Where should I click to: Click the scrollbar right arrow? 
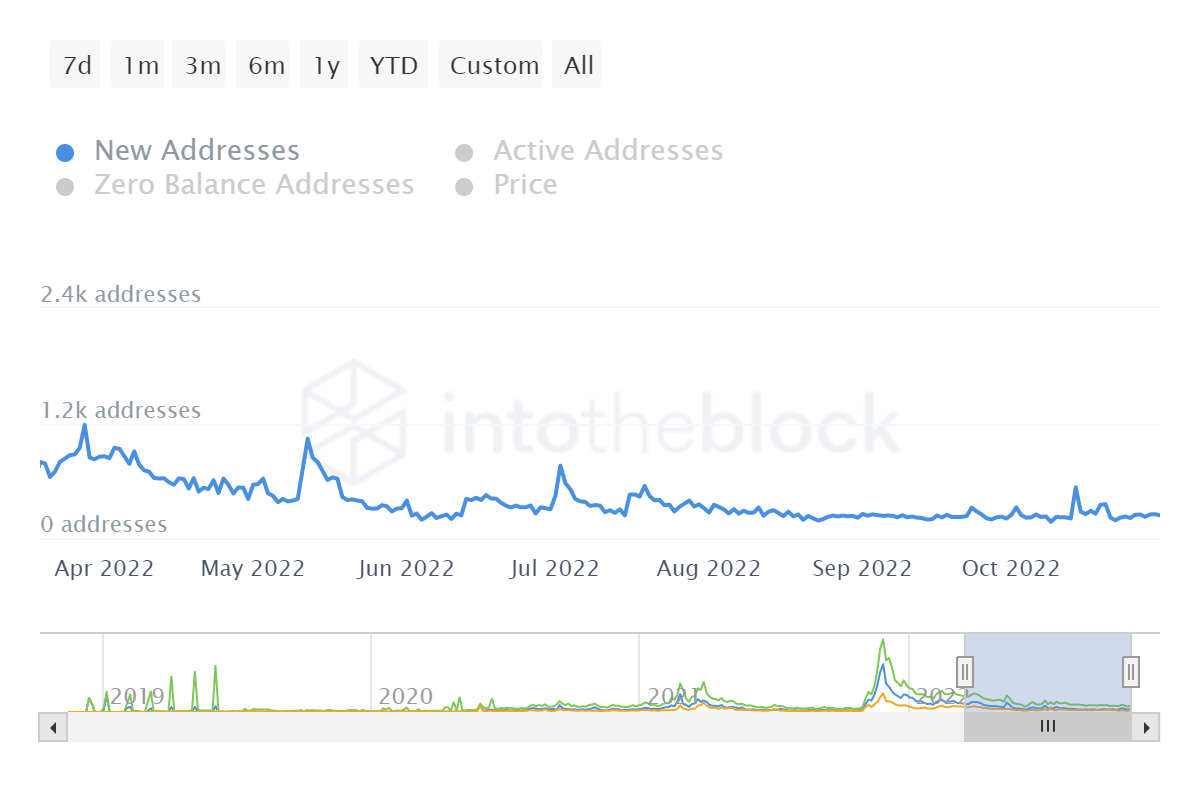[1146, 727]
